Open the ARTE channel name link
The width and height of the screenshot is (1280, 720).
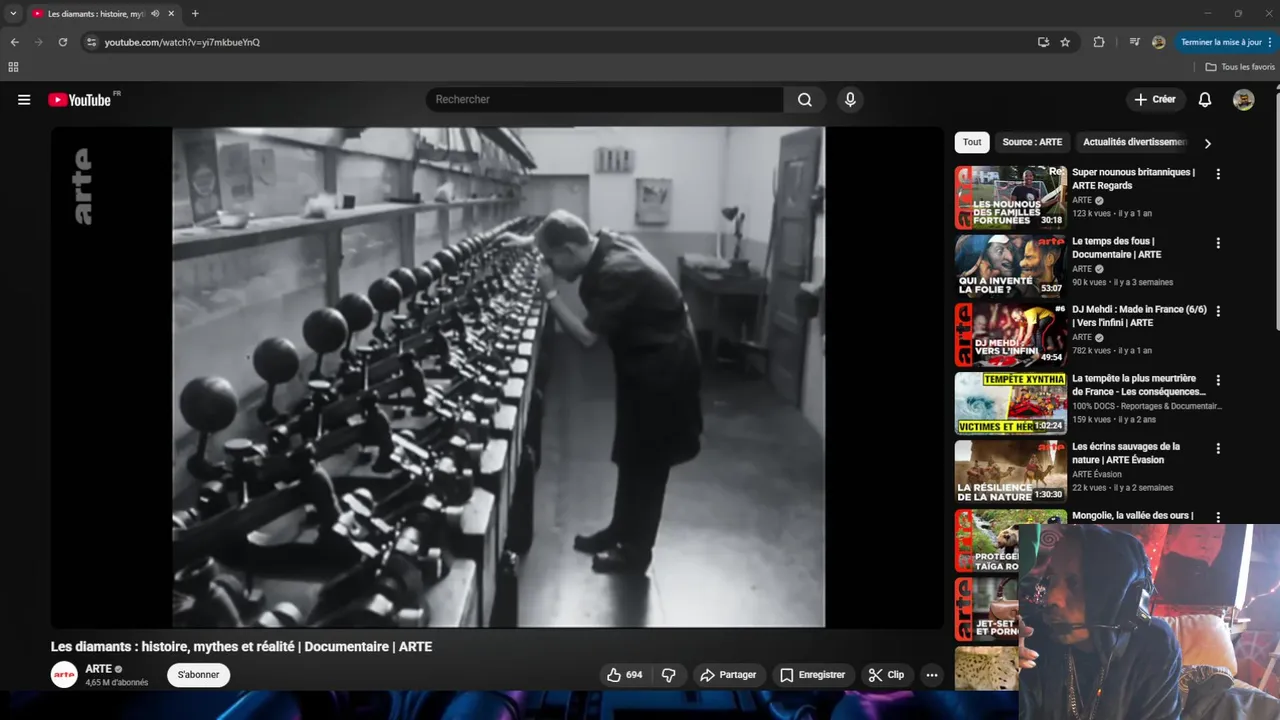(x=98, y=669)
